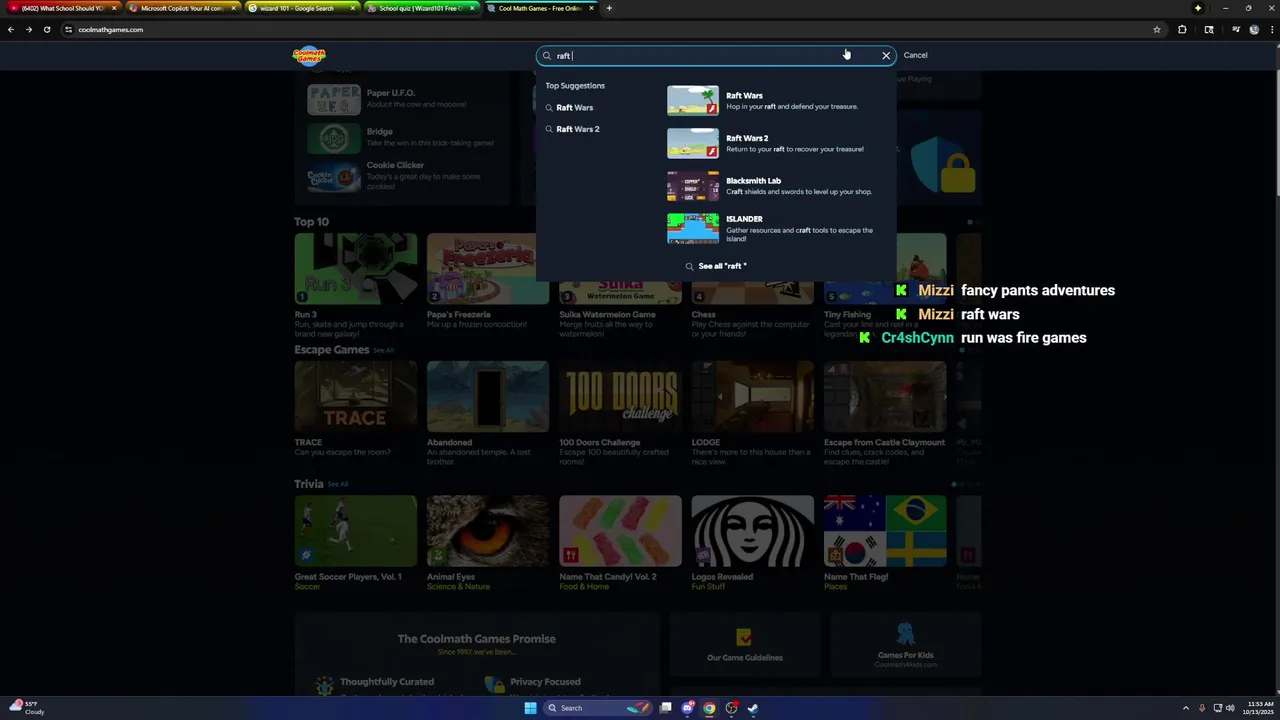The height and width of the screenshot is (720, 1280).
Task: Choose the 'Raft Wars 2' top suggestion
Action: tap(578, 129)
